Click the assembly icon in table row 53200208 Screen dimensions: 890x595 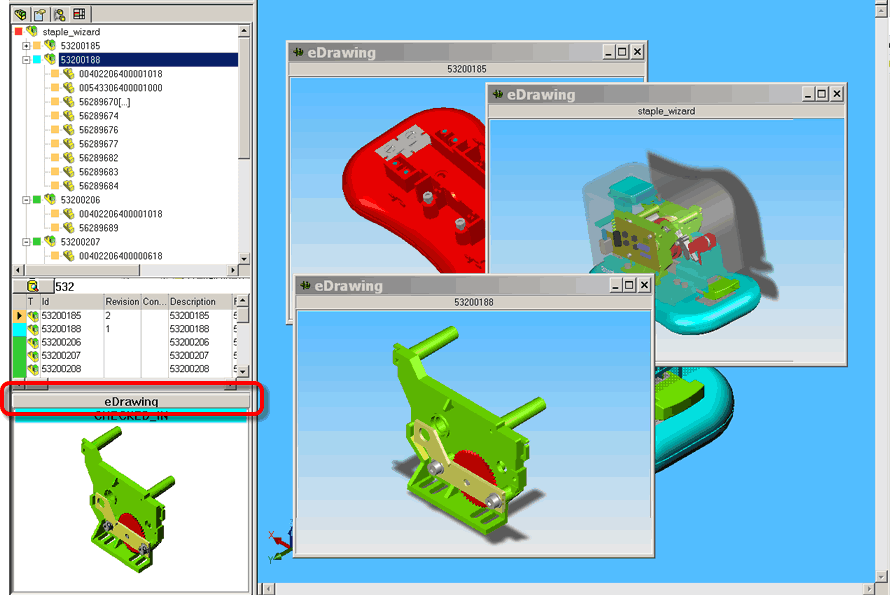(x=33, y=369)
